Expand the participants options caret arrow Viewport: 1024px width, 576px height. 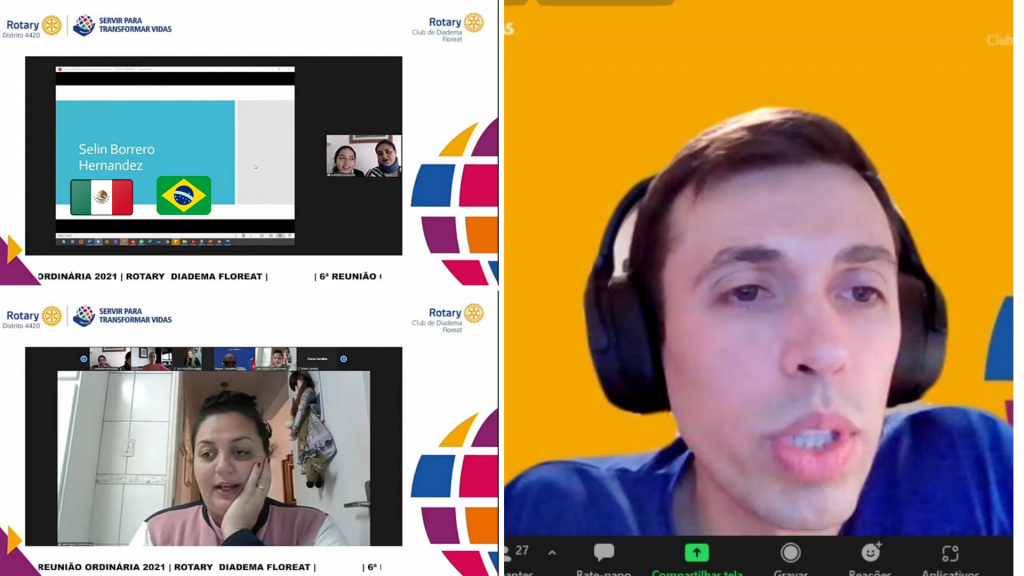pos(552,552)
